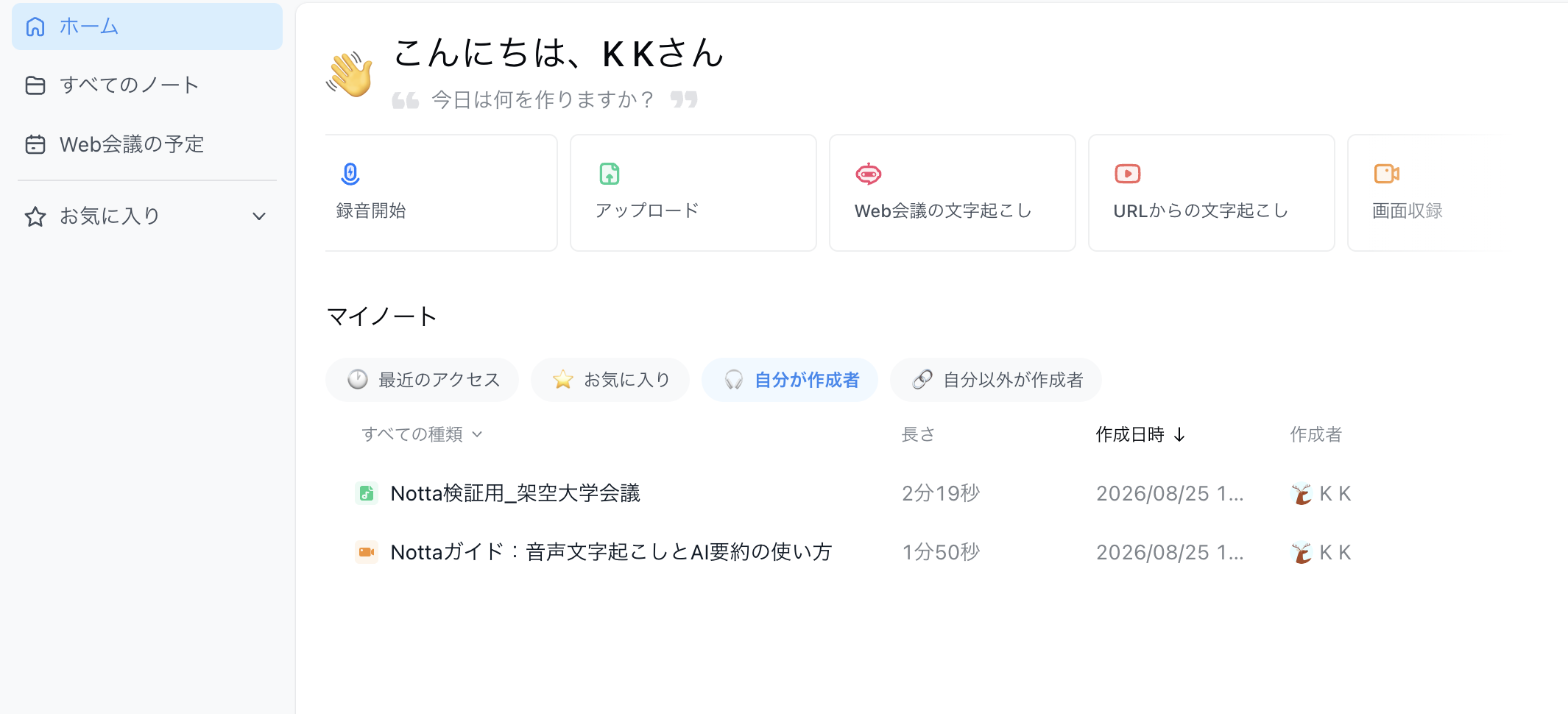This screenshot has width=1568, height=714.
Task: Click the duration 2分19秒
Action: point(941,493)
